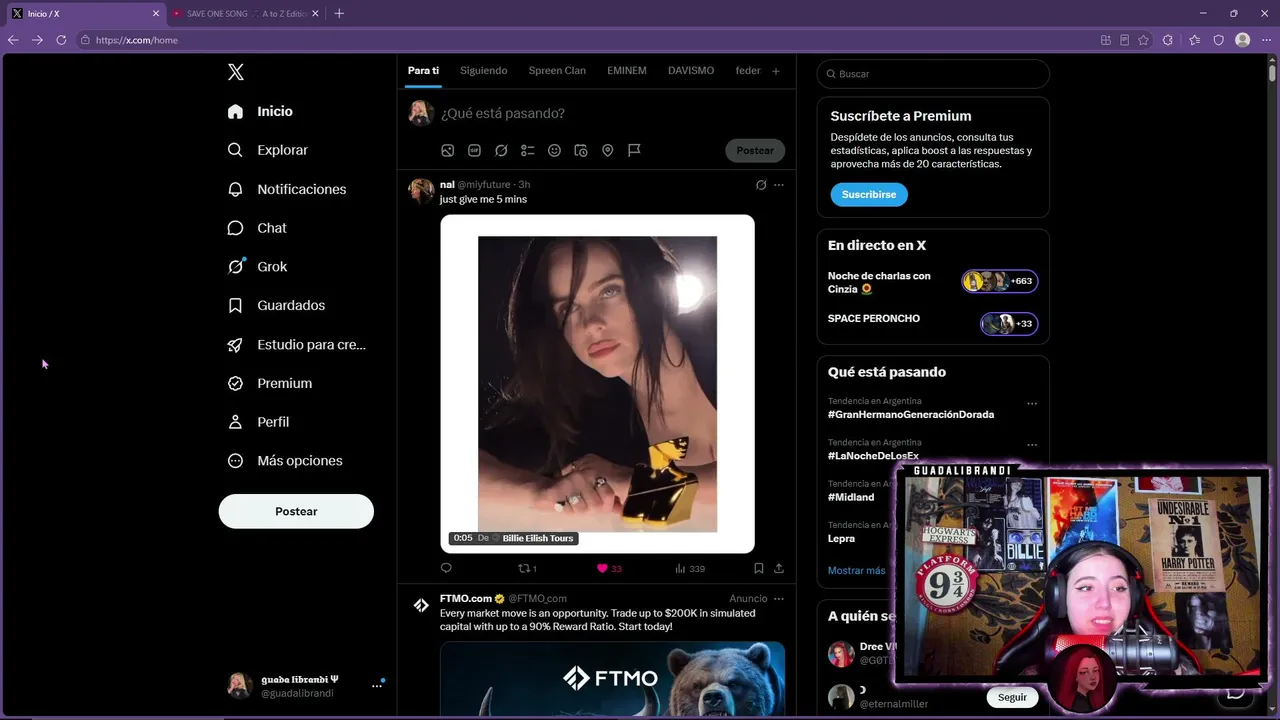Click the browser address bar URL
1280x720 pixels.
[x=137, y=40]
